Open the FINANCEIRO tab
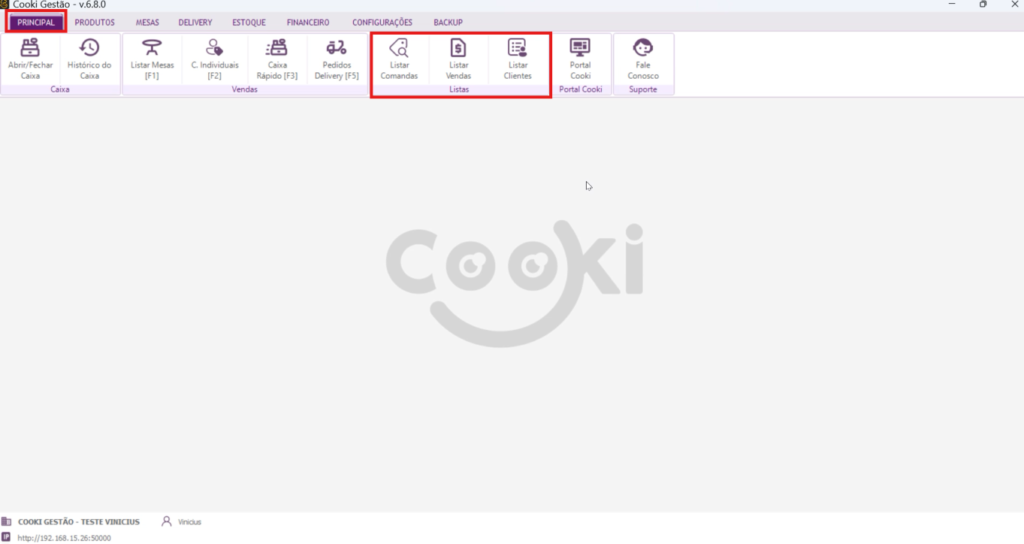 click(308, 22)
